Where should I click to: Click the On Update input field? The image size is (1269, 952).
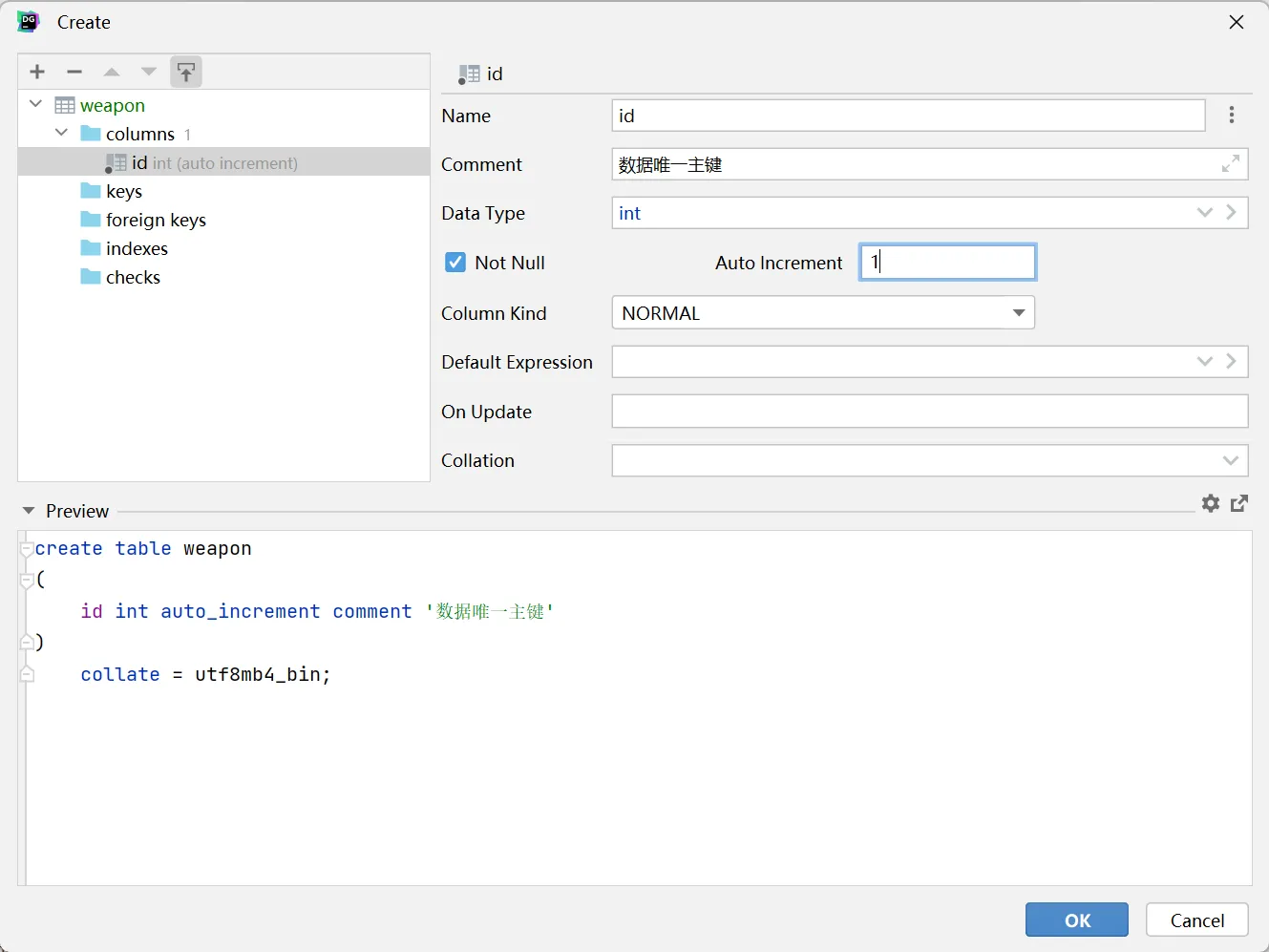pyautogui.click(x=929, y=412)
